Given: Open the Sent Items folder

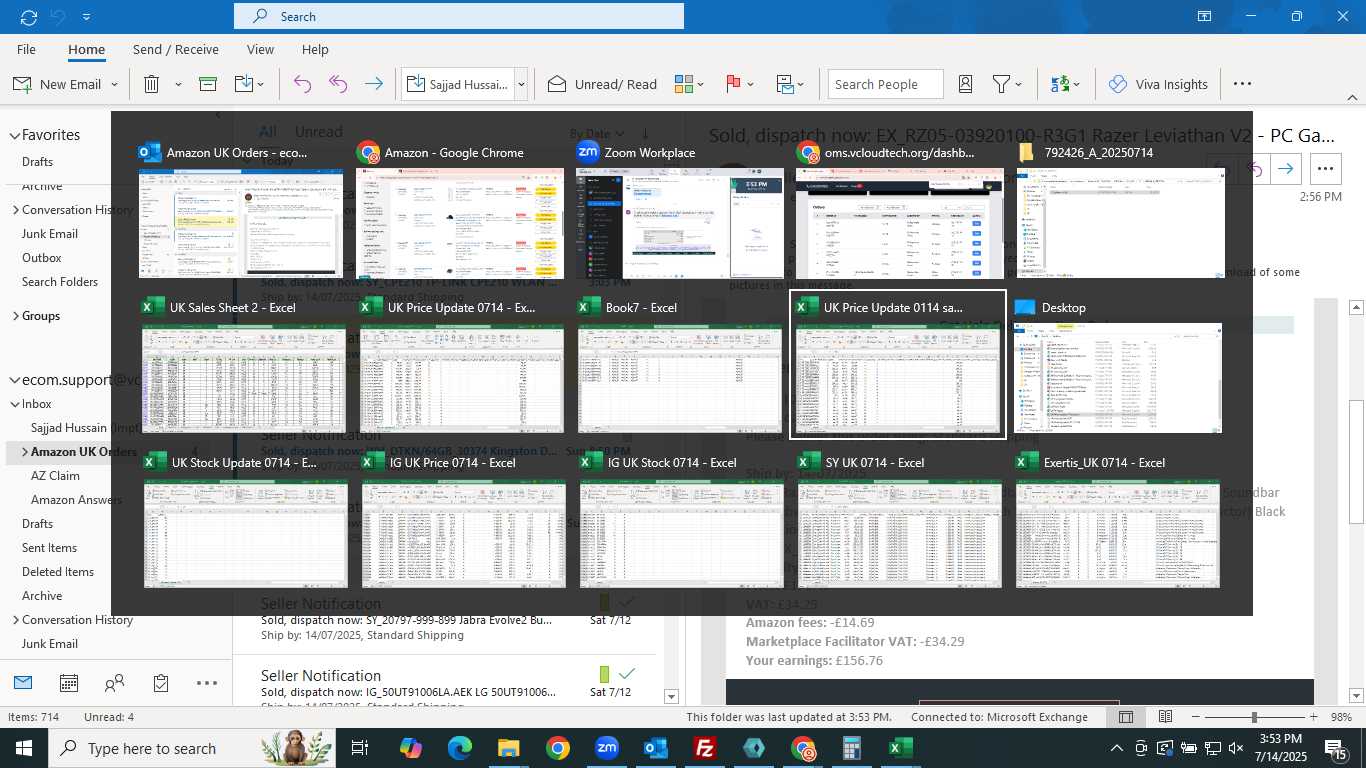Looking at the screenshot, I should click(x=49, y=548).
